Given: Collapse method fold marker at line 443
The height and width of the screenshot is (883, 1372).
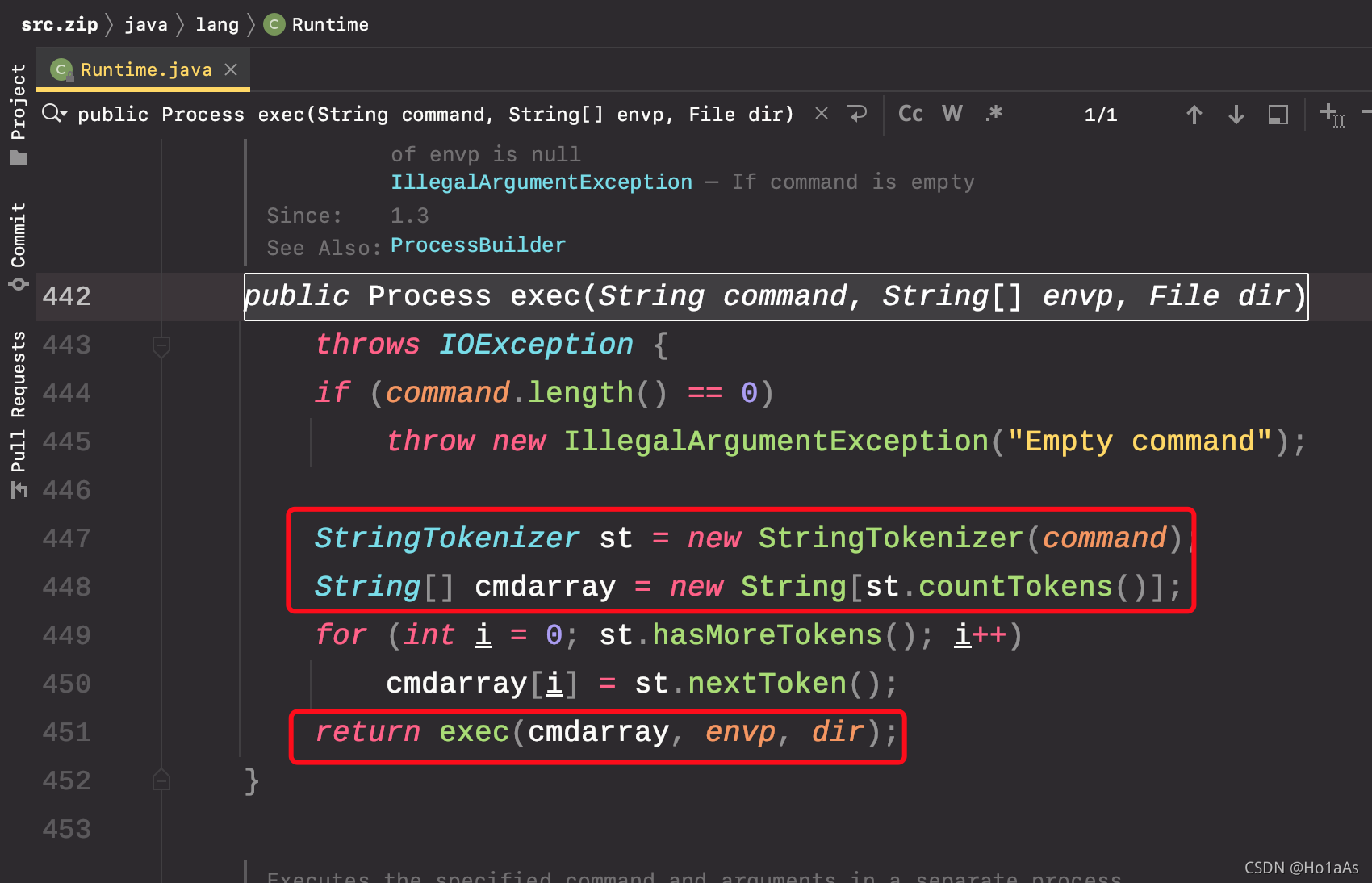Looking at the screenshot, I should (161, 346).
